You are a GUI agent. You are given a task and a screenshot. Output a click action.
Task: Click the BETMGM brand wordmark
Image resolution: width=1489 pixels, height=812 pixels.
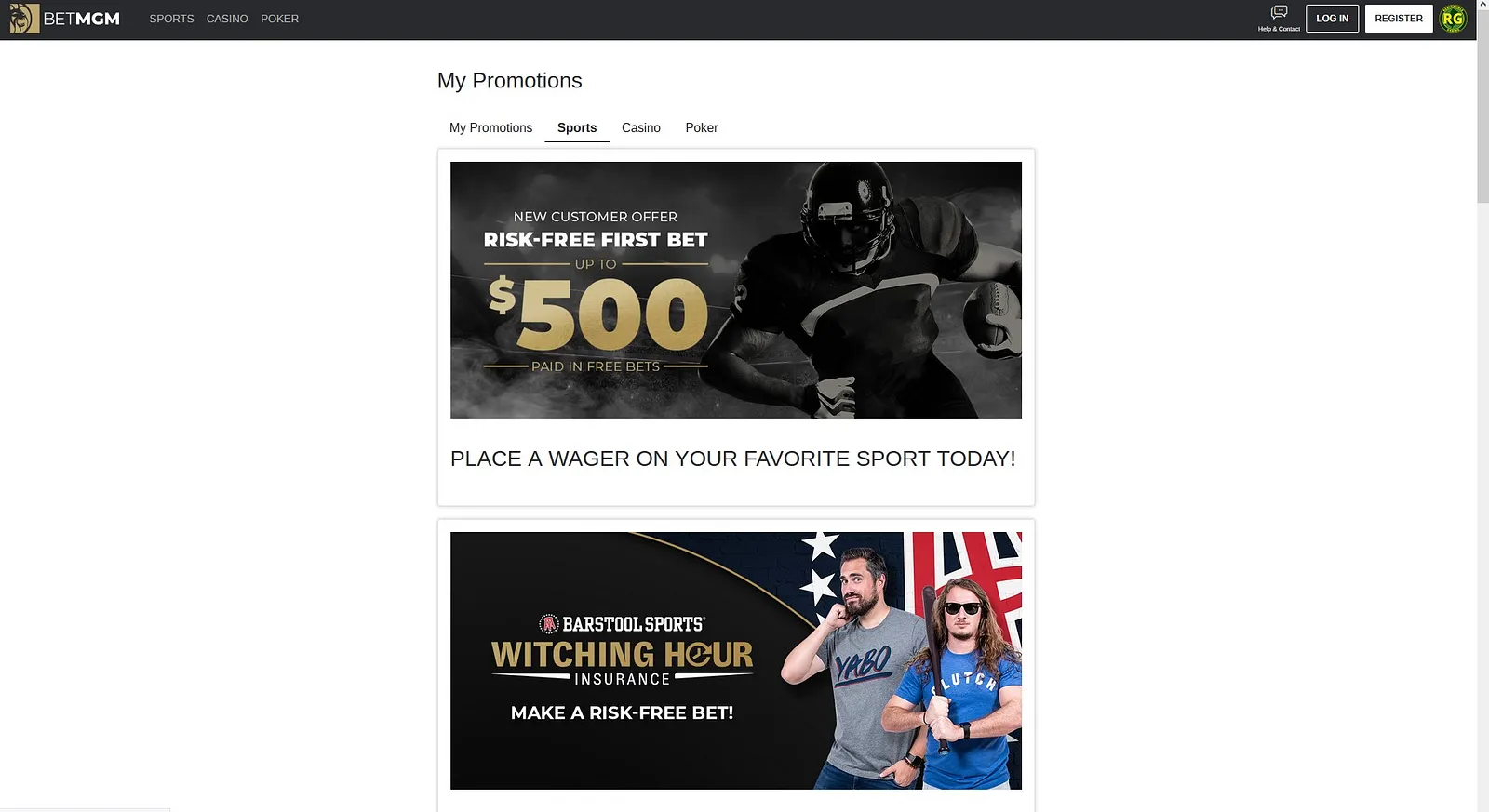click(82, 19)
